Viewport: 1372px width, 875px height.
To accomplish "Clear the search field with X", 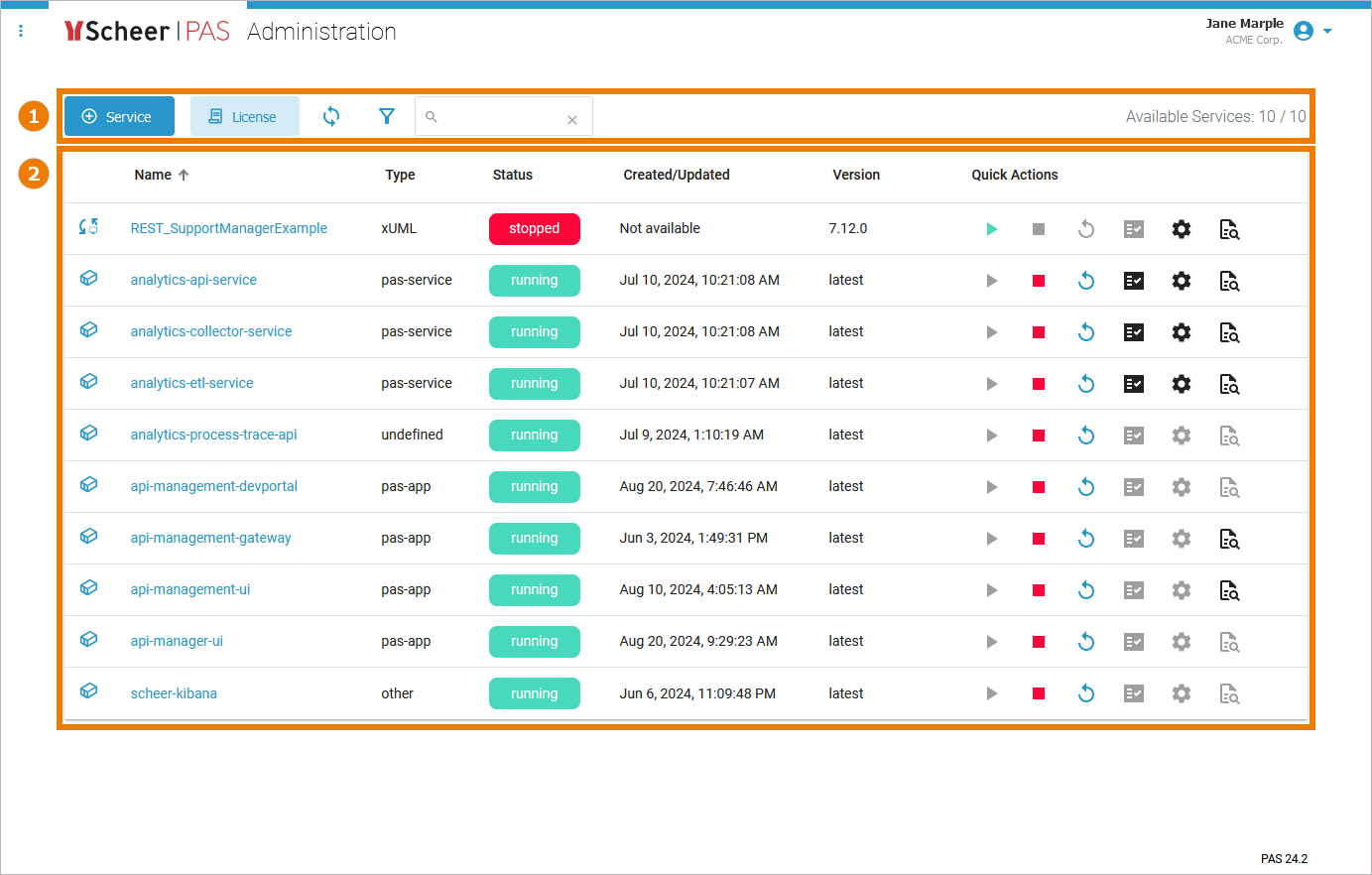I will [572, 120].
